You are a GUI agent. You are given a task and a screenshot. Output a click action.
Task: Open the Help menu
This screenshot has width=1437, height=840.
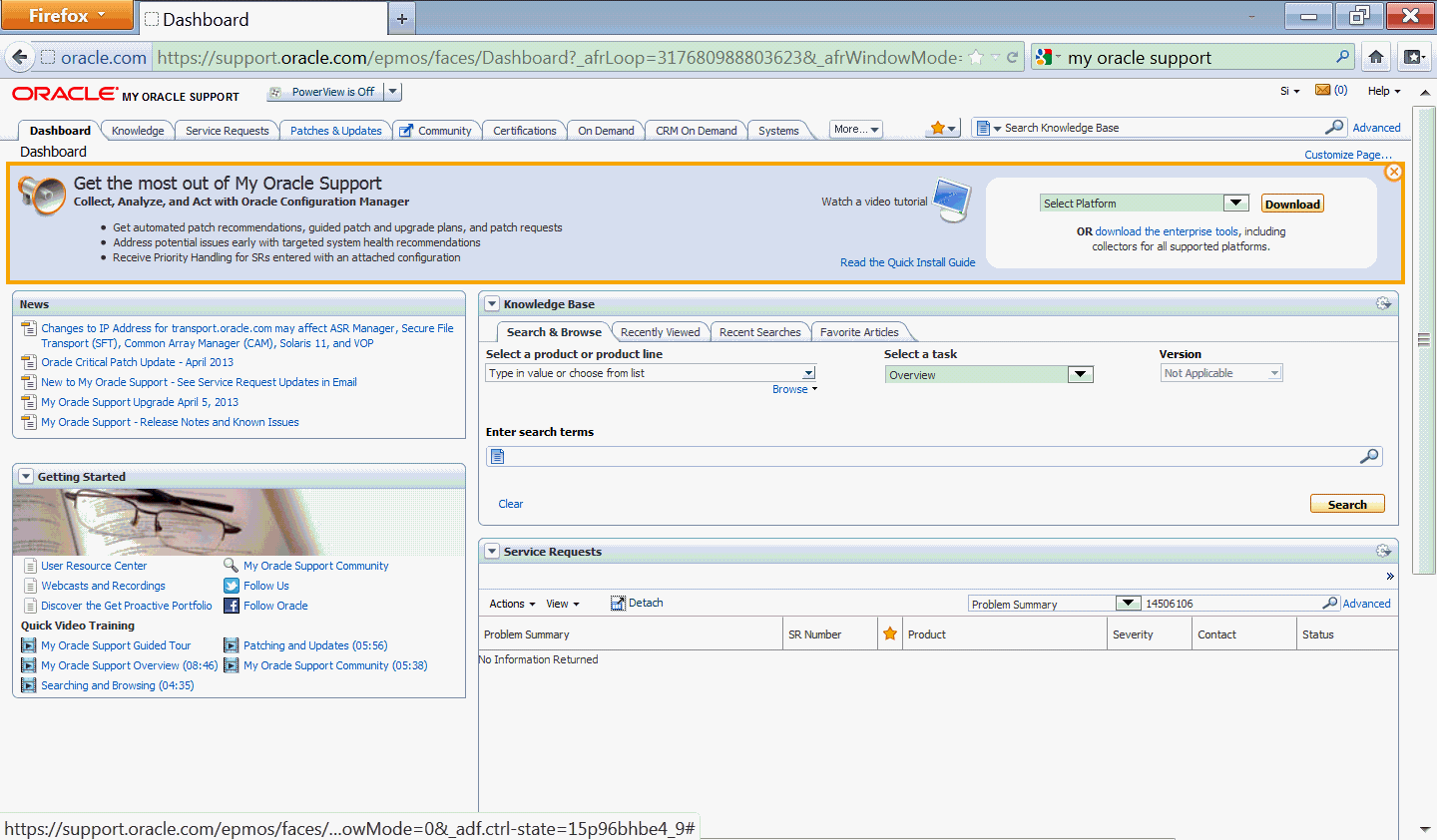[1383, 91]
